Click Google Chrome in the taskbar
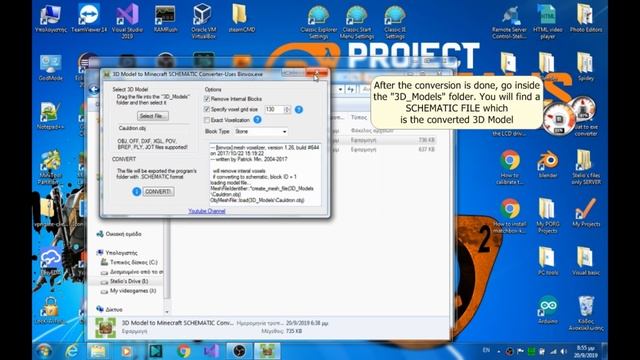Screen dimensions: 640x360 [183, 351]
